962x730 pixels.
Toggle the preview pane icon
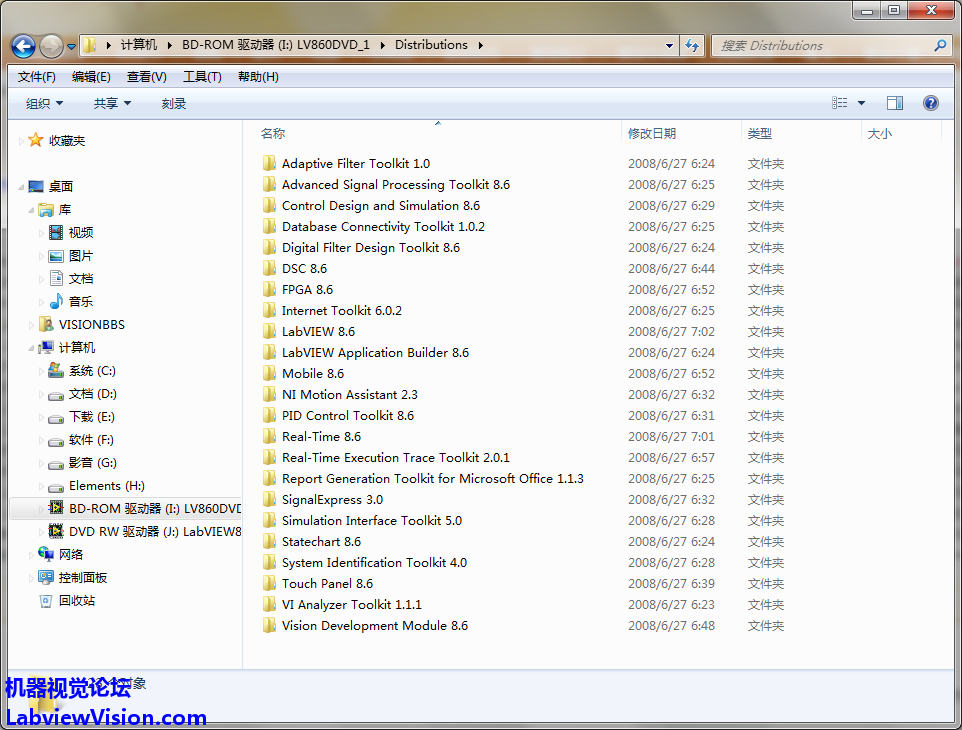(895, 103)
